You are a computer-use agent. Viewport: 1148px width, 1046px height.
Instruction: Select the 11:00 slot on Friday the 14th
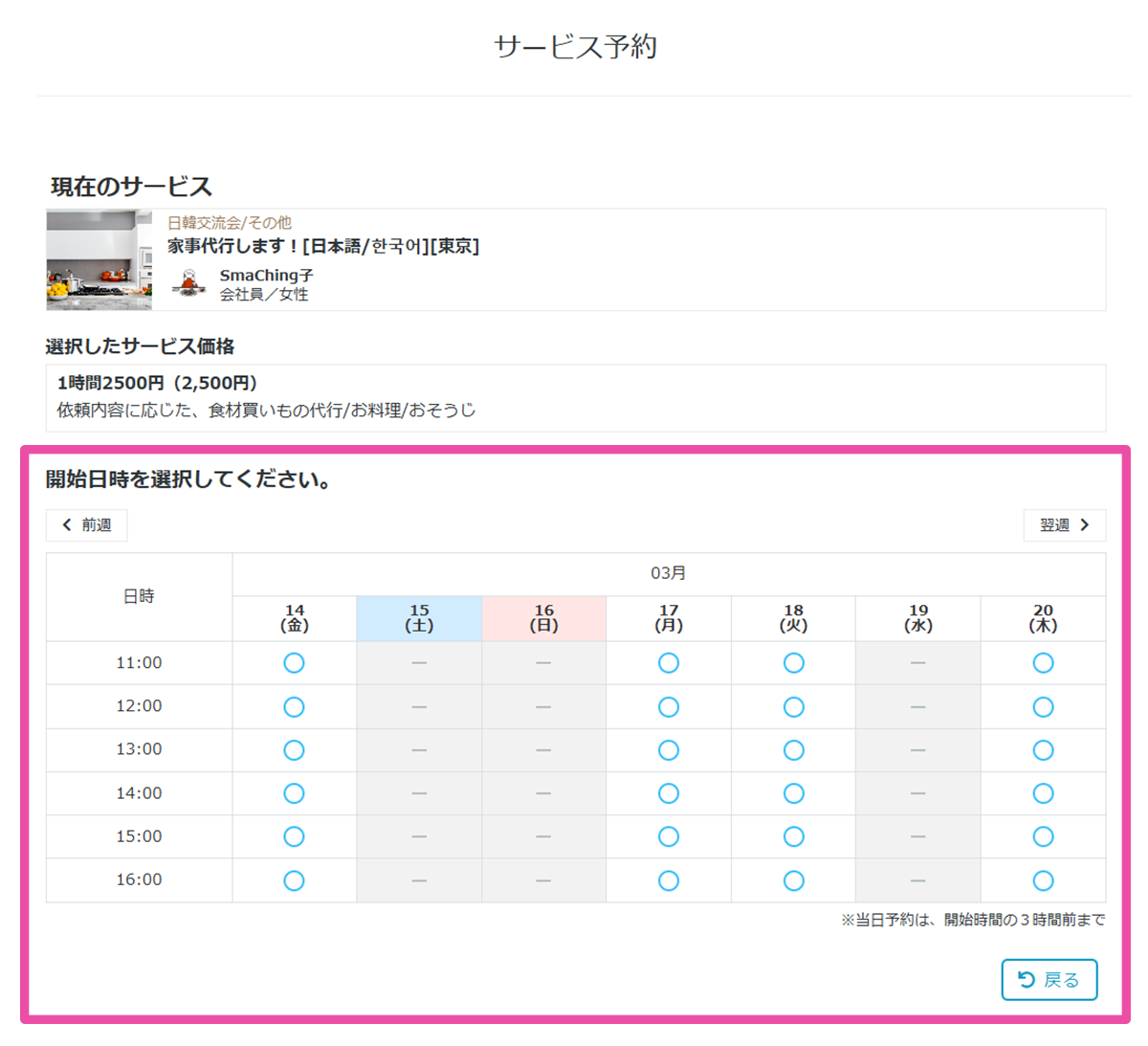click(295, 662)
